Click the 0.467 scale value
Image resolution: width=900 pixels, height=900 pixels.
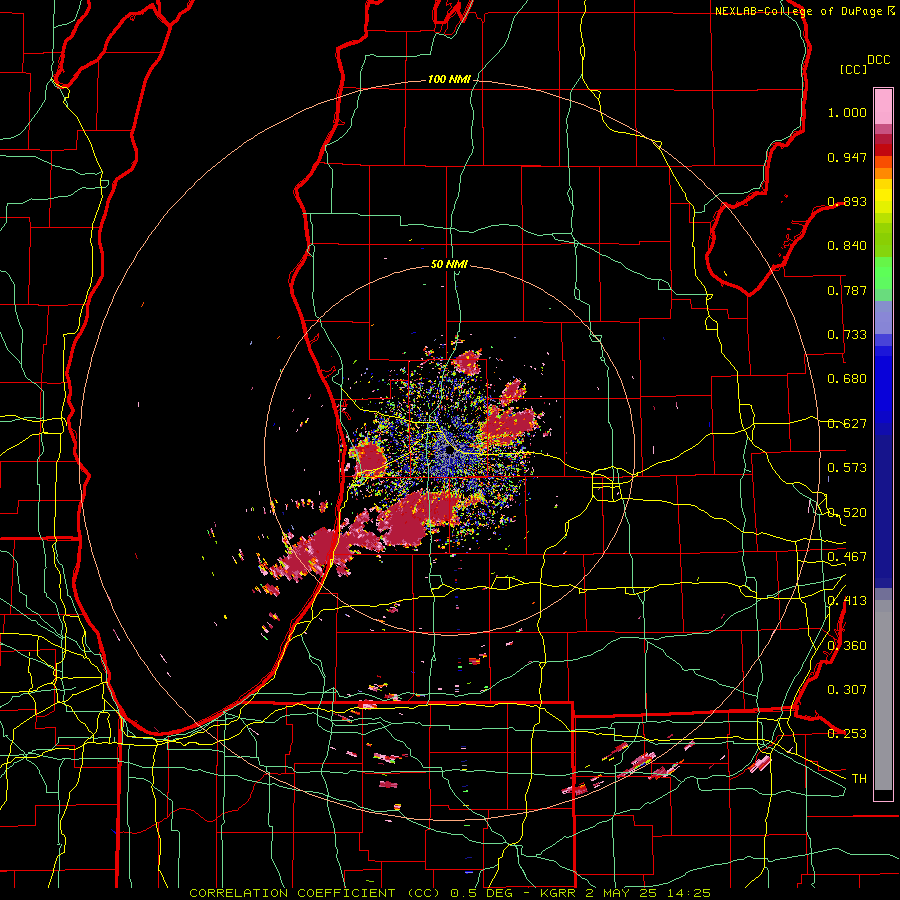[x=847, y=557]
